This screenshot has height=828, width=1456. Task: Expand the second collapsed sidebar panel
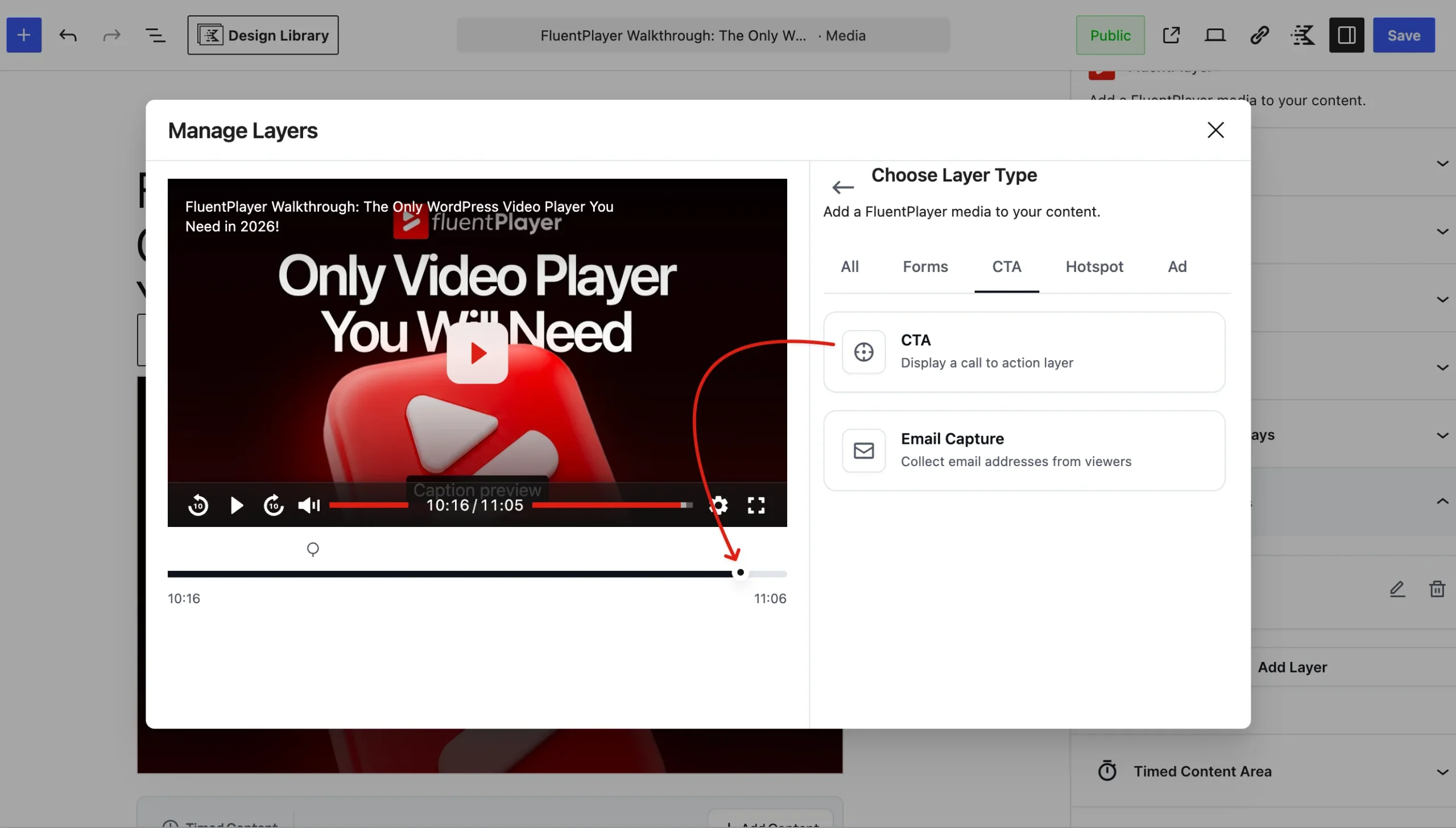[x=1442, y=232]
